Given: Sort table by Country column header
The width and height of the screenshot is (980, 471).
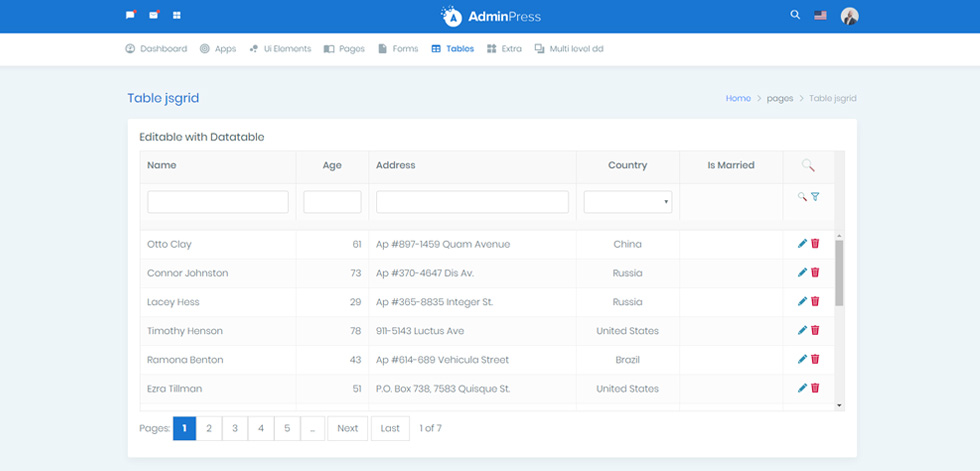Looking at the screenshot, I should (x=628, y=166).
